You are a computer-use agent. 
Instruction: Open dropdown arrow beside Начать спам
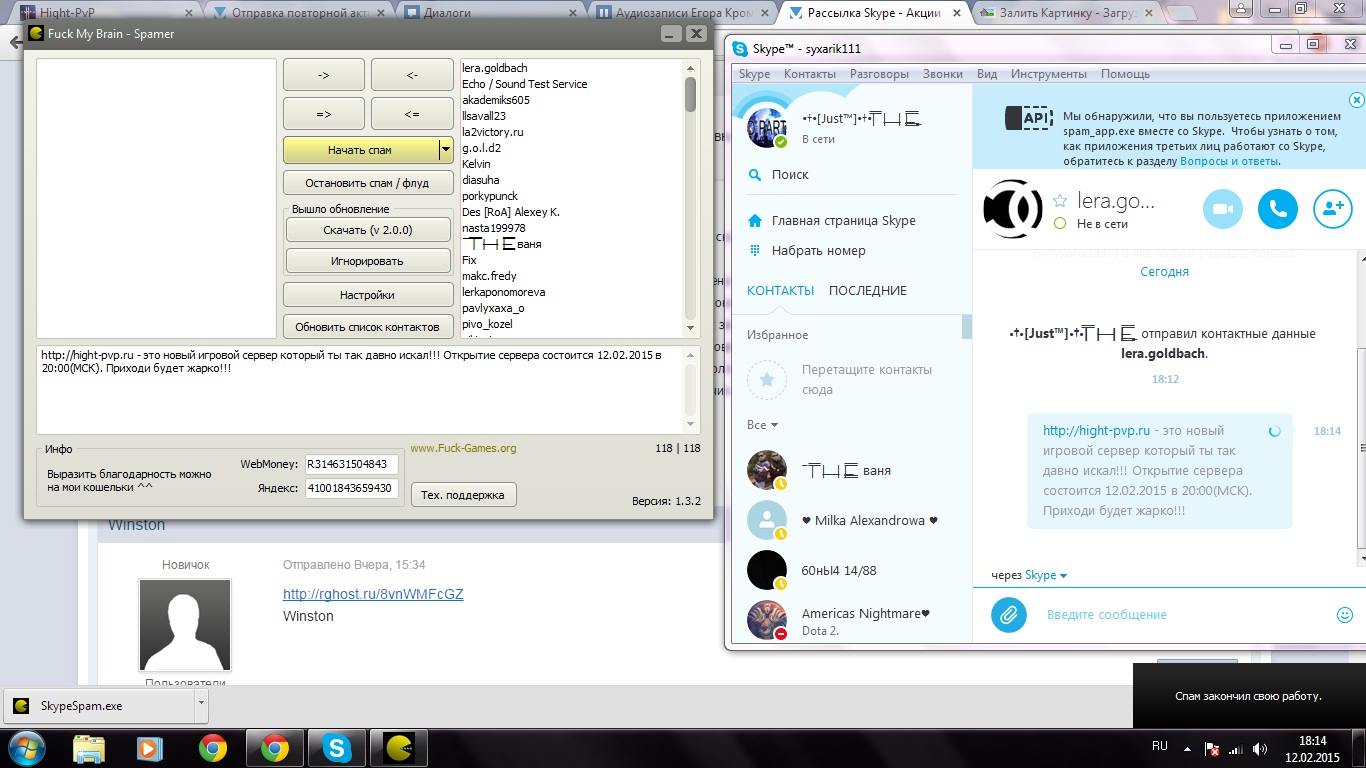(x=445, y=150)
